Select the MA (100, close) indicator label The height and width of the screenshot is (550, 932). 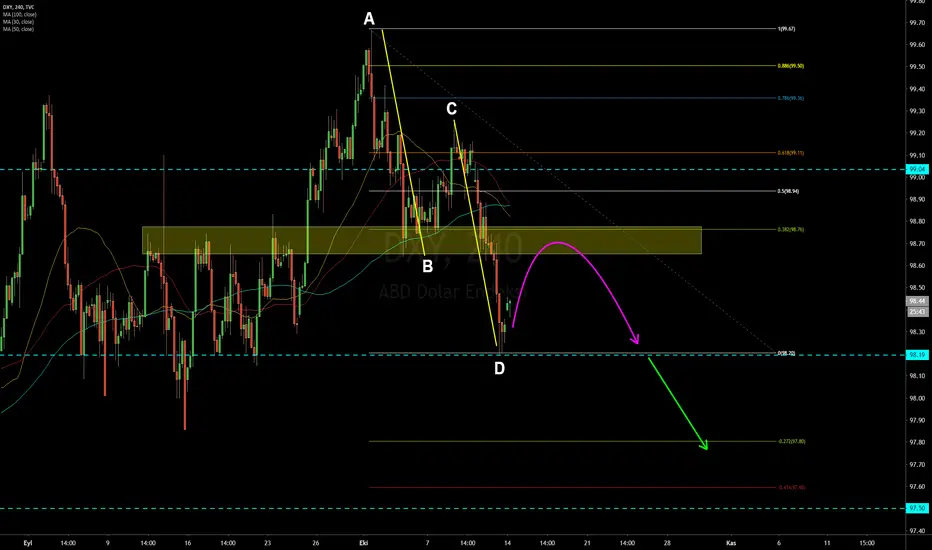point(20,14)
